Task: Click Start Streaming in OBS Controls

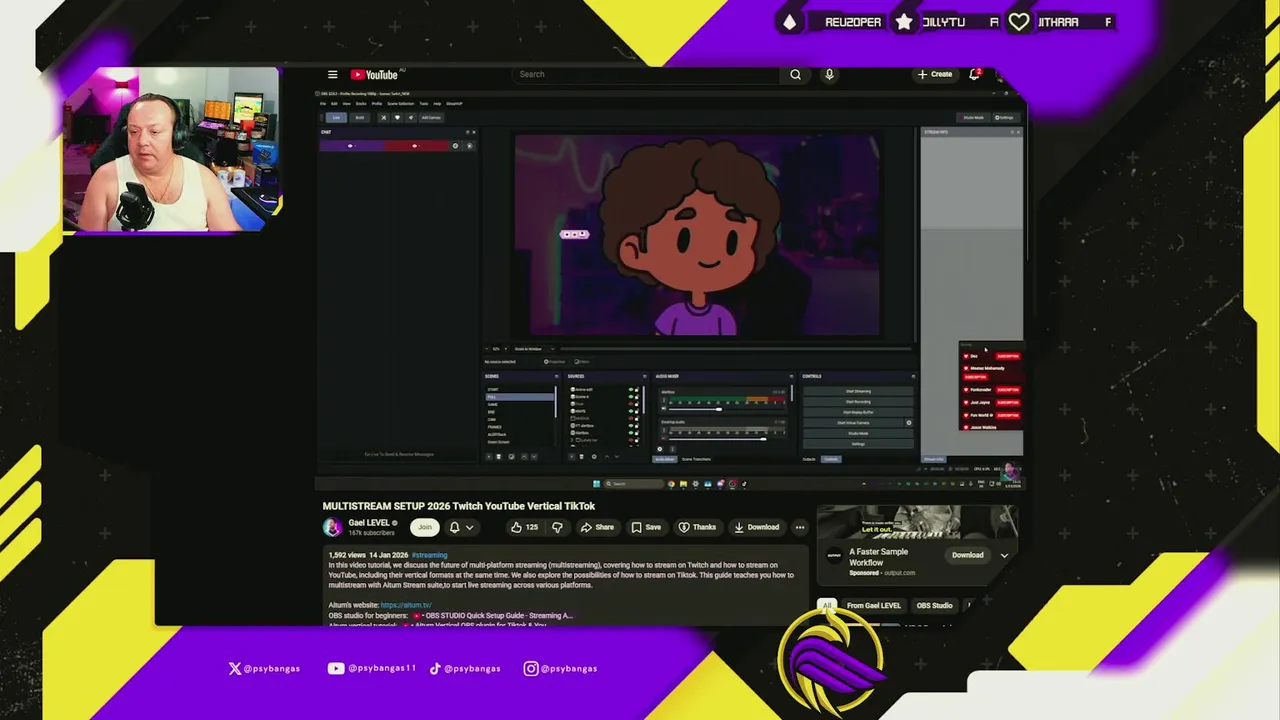Action: [x=858, y=391]
